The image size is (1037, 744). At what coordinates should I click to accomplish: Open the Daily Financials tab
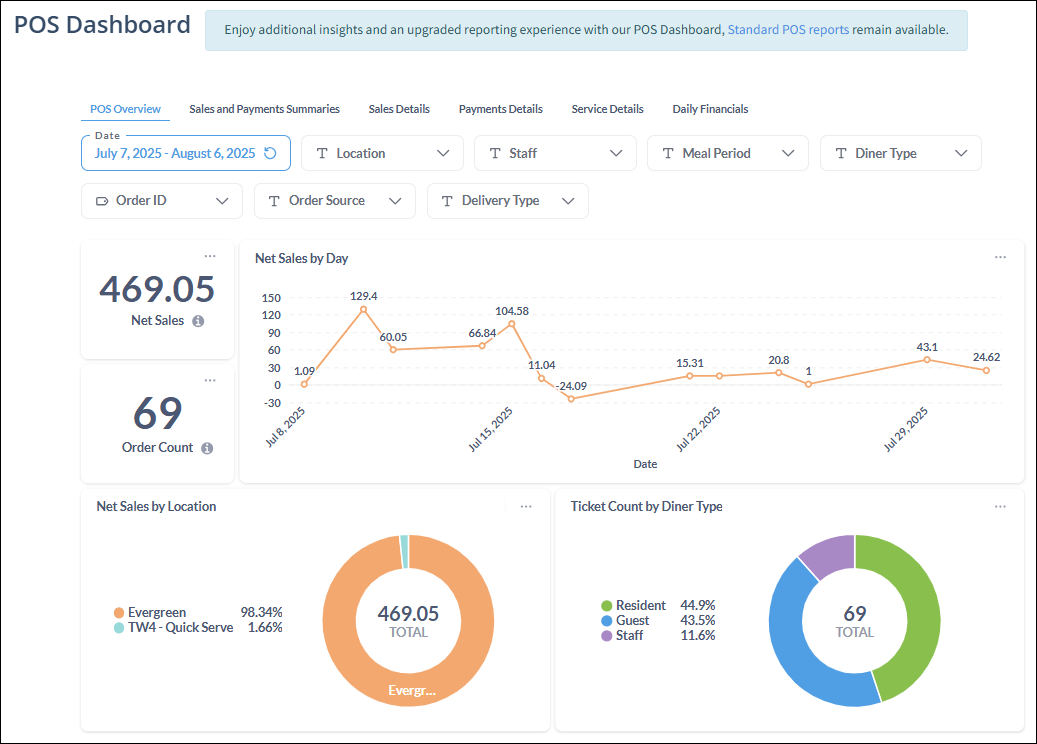click(710, 109)
